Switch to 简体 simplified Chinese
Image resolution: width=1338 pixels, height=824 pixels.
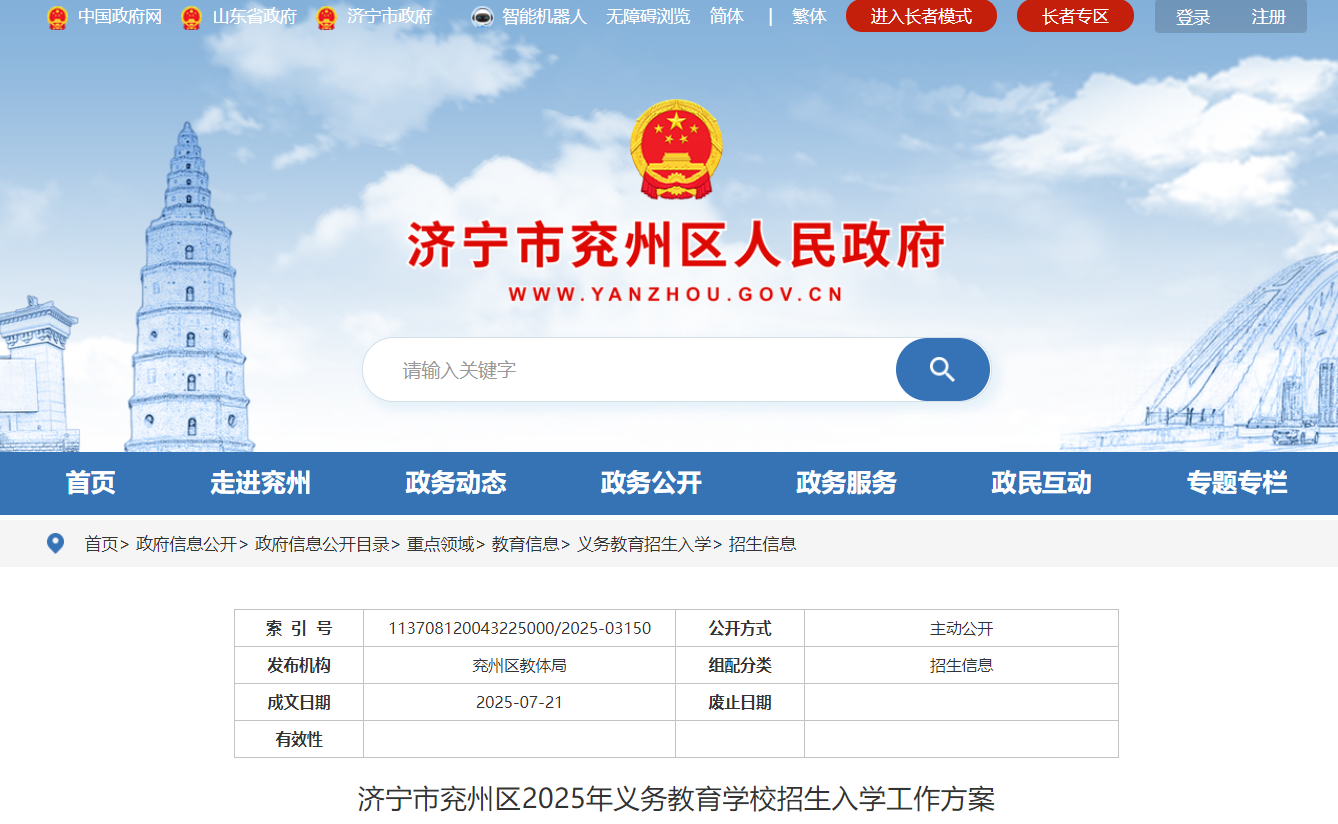point(726,17)
